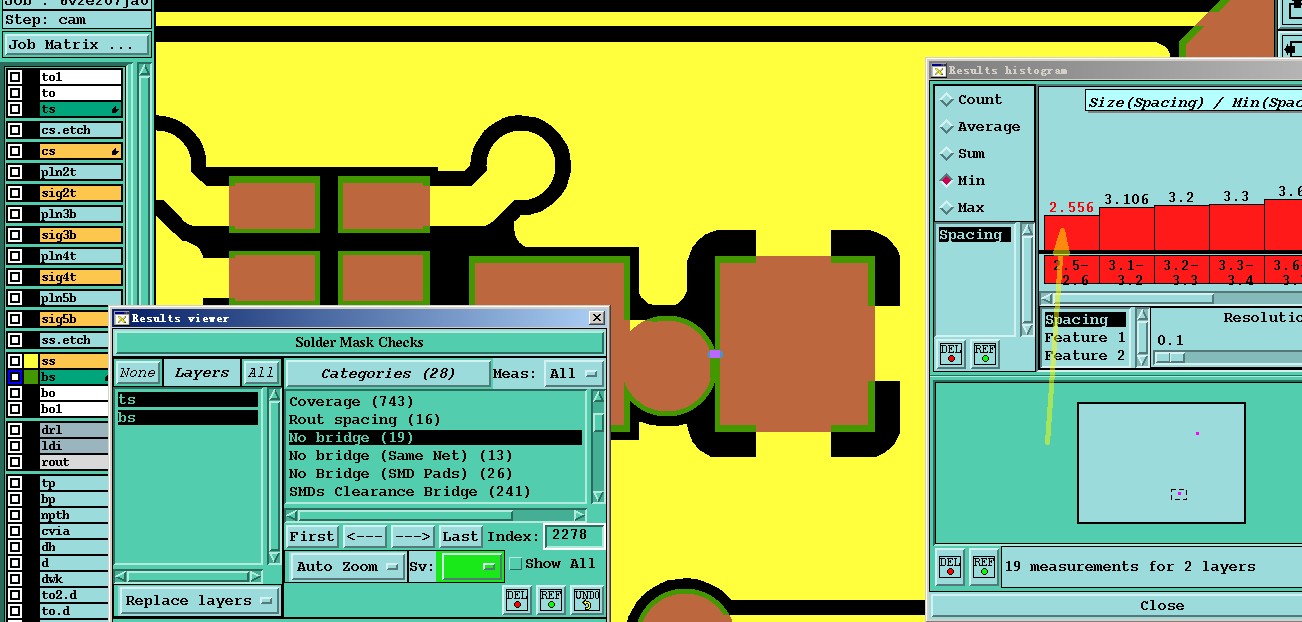Toggle the rout layer display box
The height and width of the screenshot is (622, 1302).
tap(15, 462)
